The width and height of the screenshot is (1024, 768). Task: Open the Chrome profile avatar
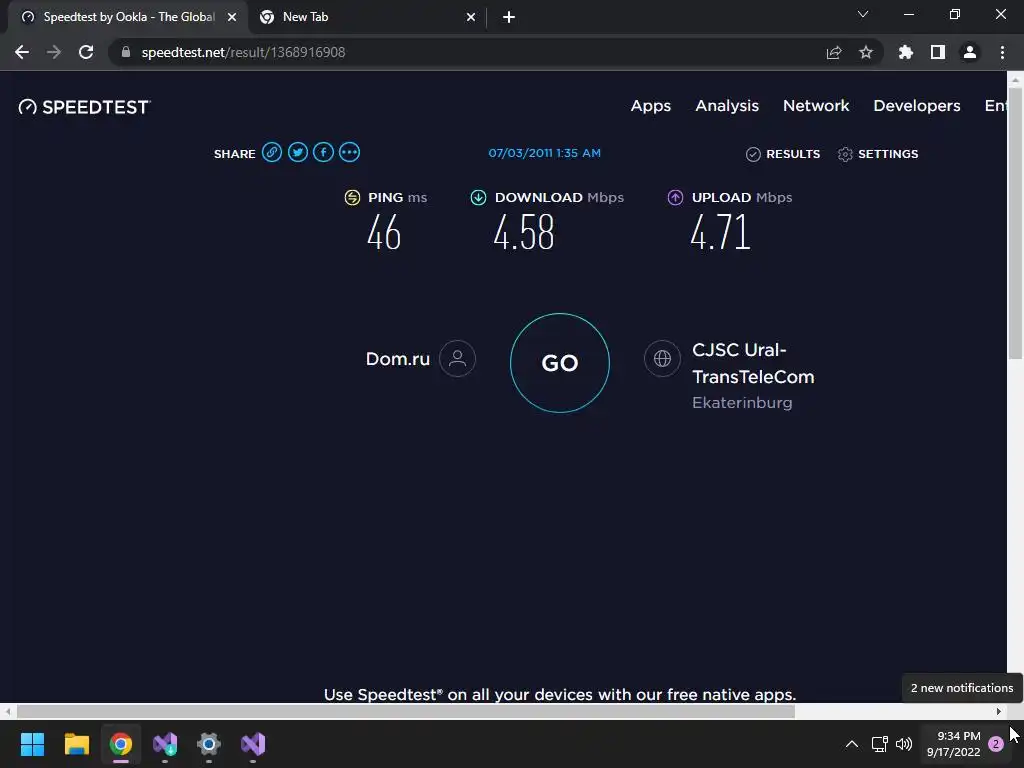click(x=970, y=52)
